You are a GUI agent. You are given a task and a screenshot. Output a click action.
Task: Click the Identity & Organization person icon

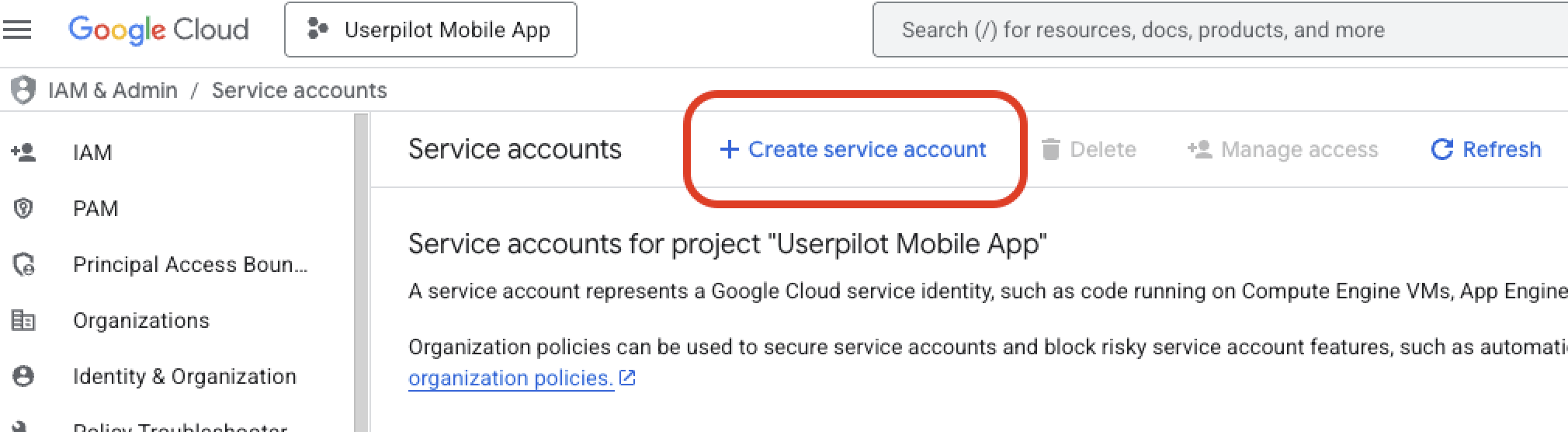[x=23, y=376]
